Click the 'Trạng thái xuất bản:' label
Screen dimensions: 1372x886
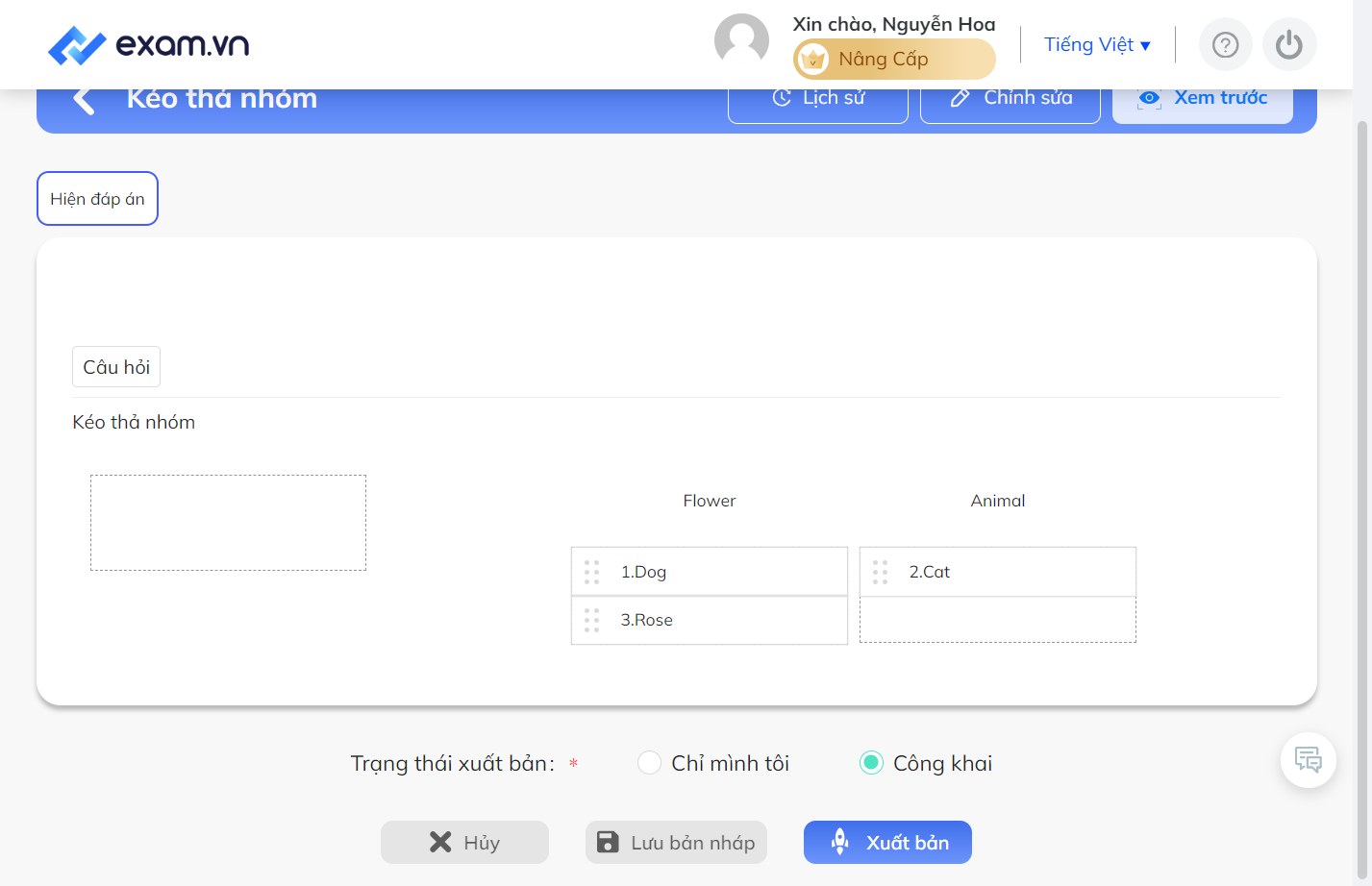pyautogui.click(x=453, y=763)
